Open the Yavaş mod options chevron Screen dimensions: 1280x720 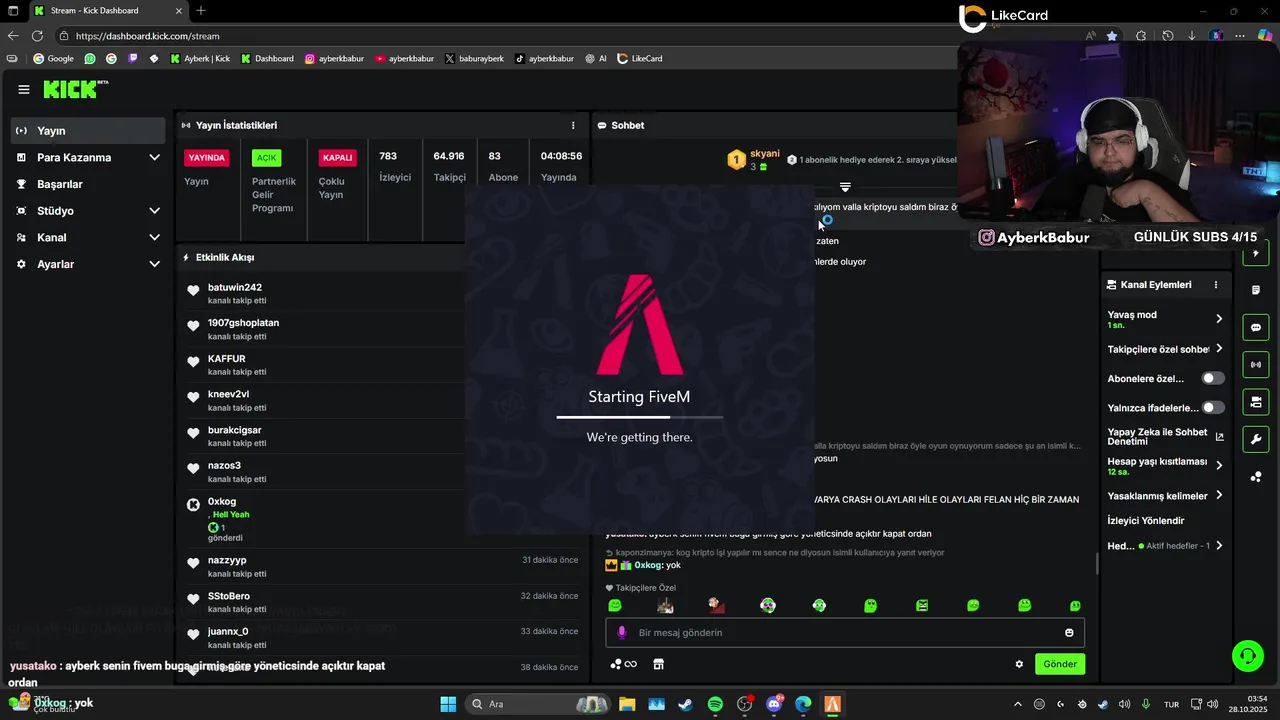1219,319
